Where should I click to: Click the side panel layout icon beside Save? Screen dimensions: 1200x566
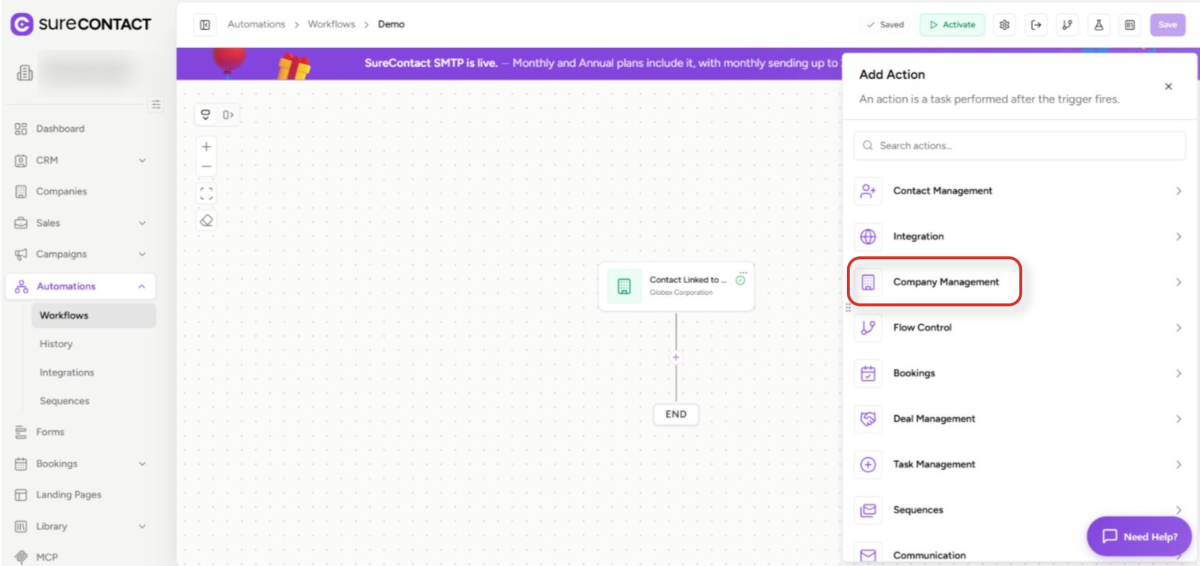tap(1129, 25)
